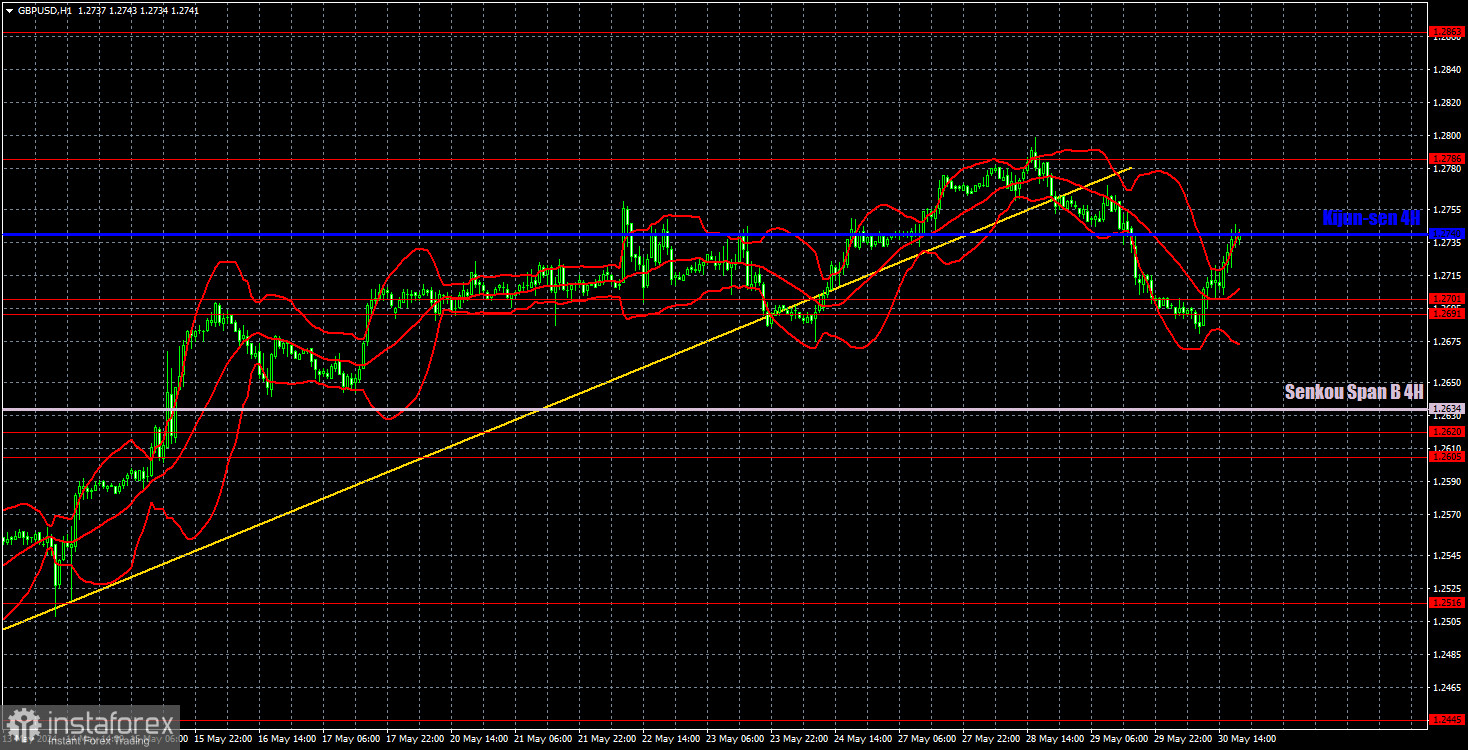
Task: Click the 1.2755 price axis value
Action: [1447, 209]
